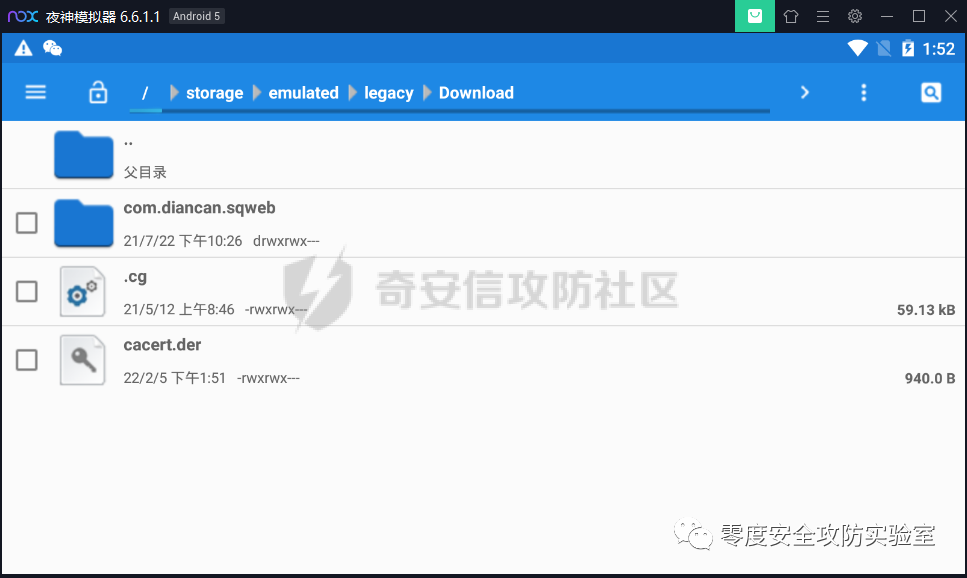
Task: Open Nox settings gear icon
Action: [855, 16]
